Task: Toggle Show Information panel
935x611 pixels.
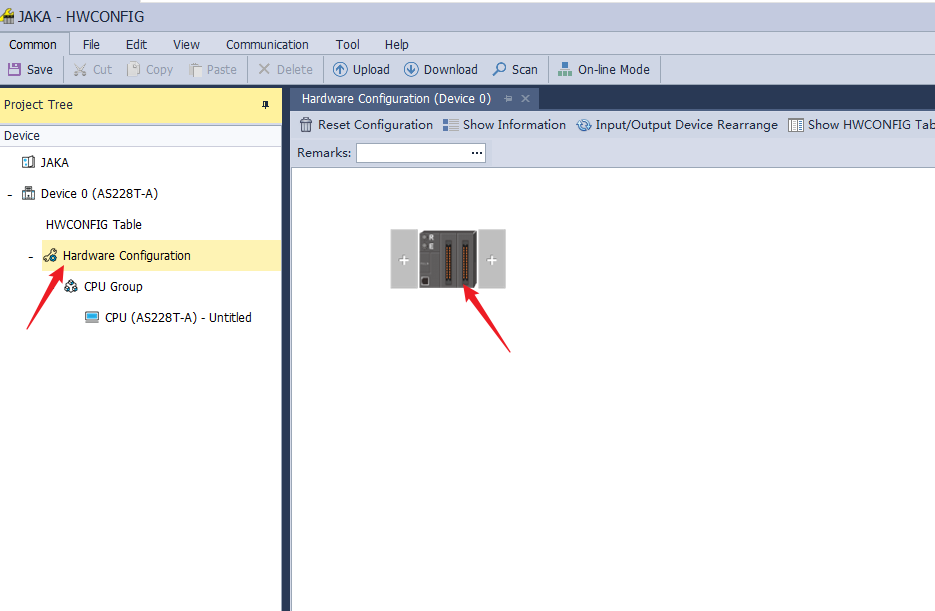Action: tap(451, 125)
